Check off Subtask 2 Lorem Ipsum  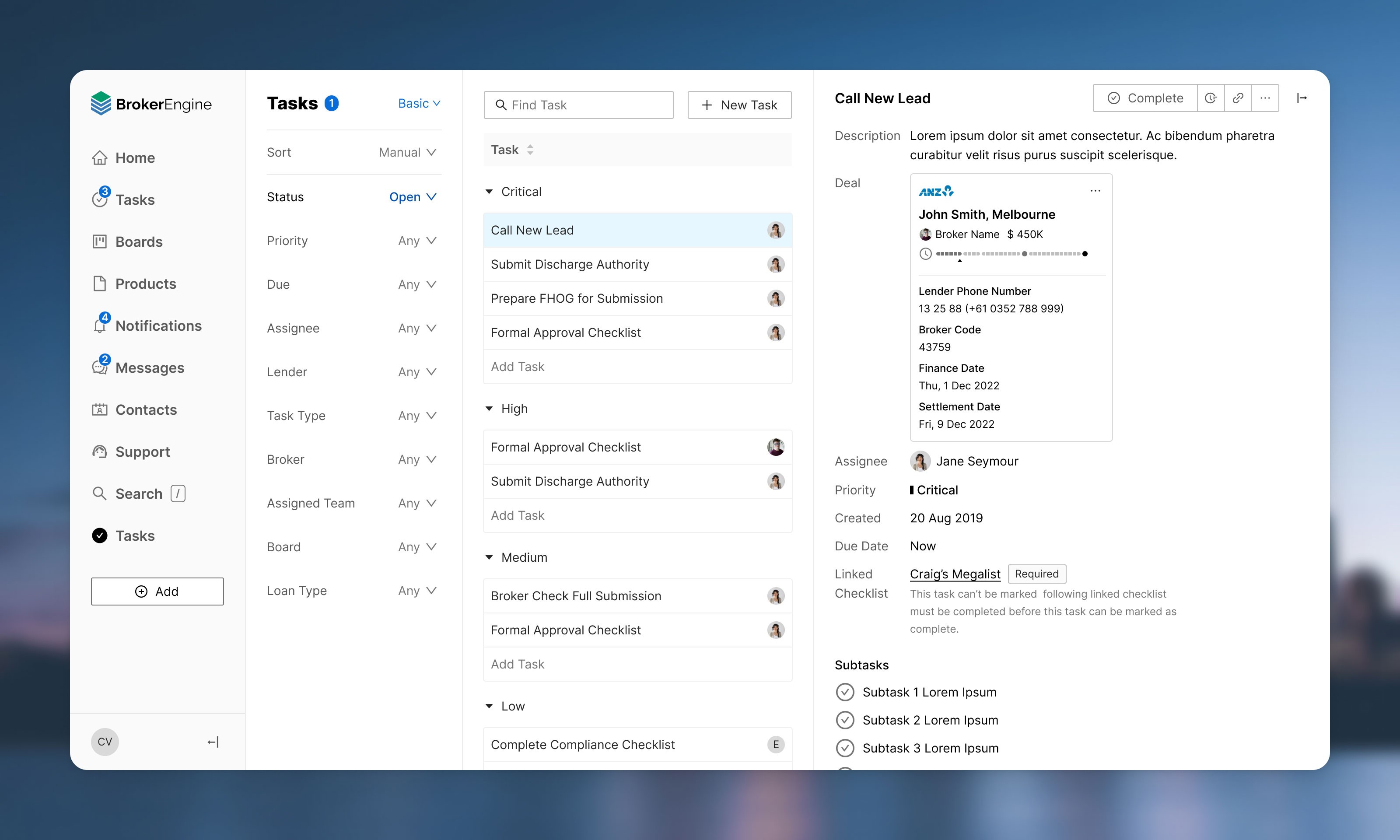845,720
